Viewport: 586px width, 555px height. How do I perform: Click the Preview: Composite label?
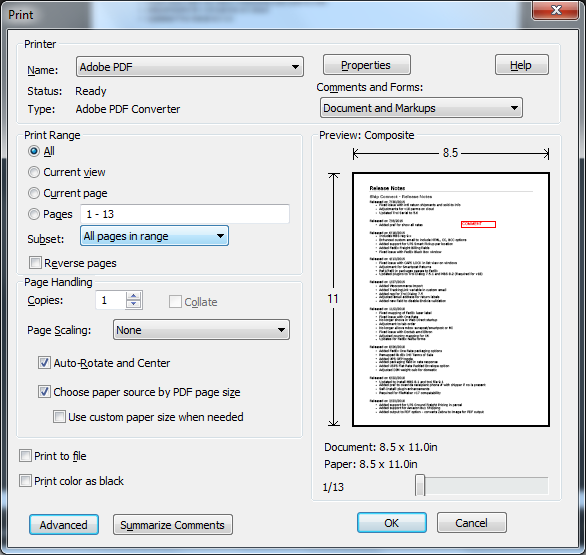pyautogui.click(x=366, y=135)
